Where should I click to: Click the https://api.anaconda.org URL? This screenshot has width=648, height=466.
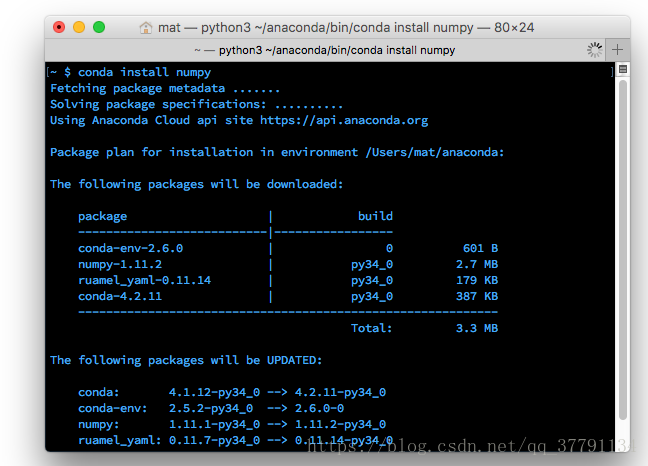(344, 121)
